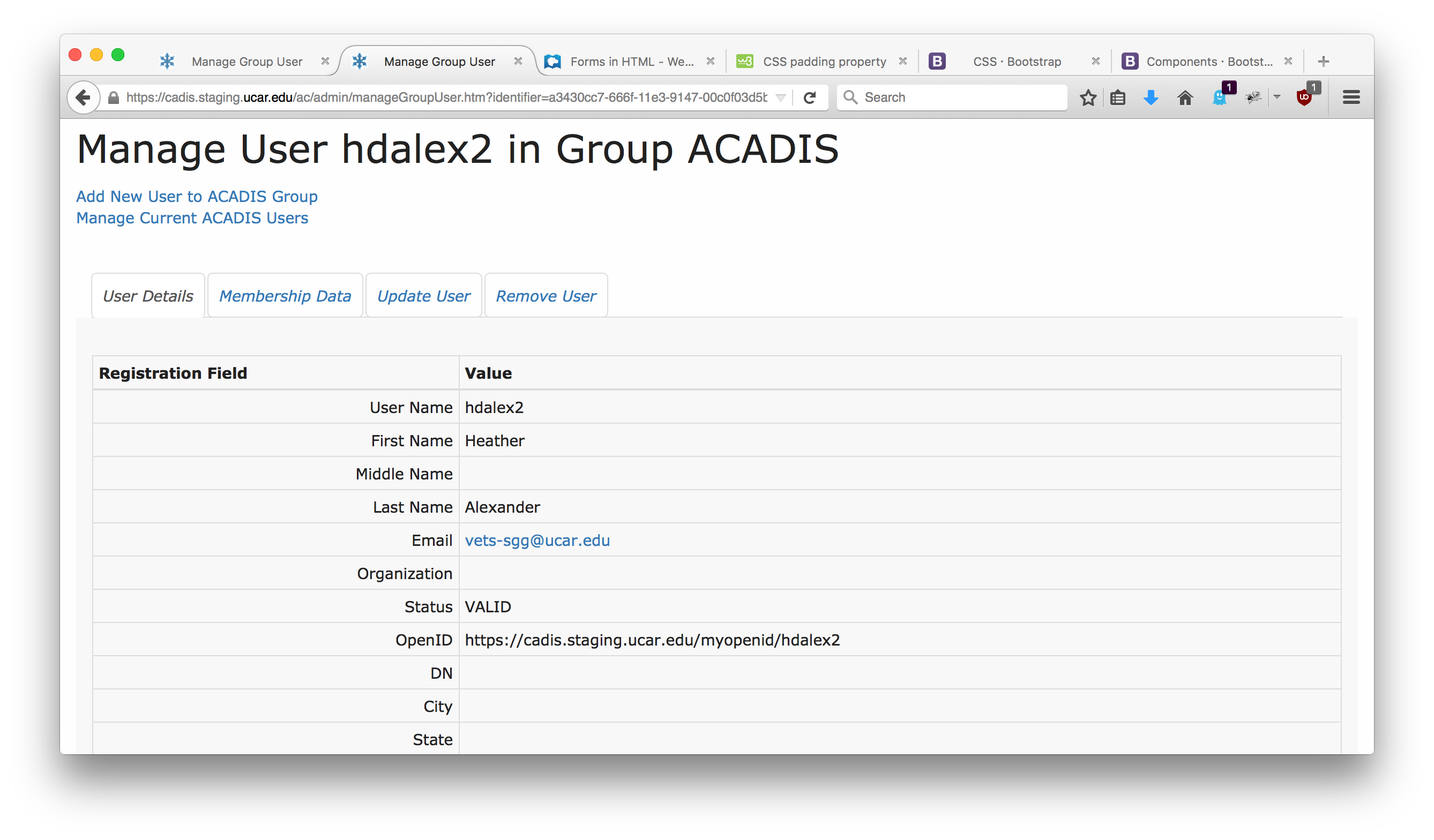
Task: Open Manage Current ACADIS Users link
Action: [192, 218]
